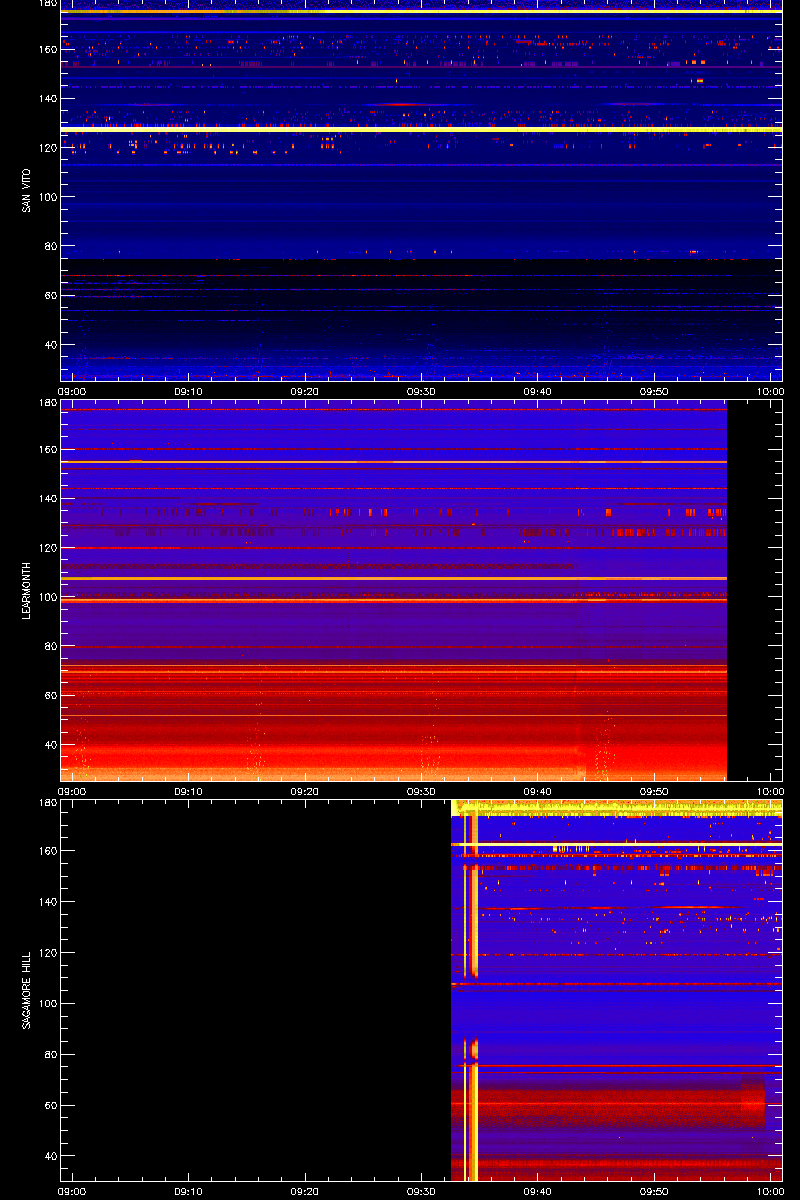Select 09:00 tick under San Vito panel

72,391
